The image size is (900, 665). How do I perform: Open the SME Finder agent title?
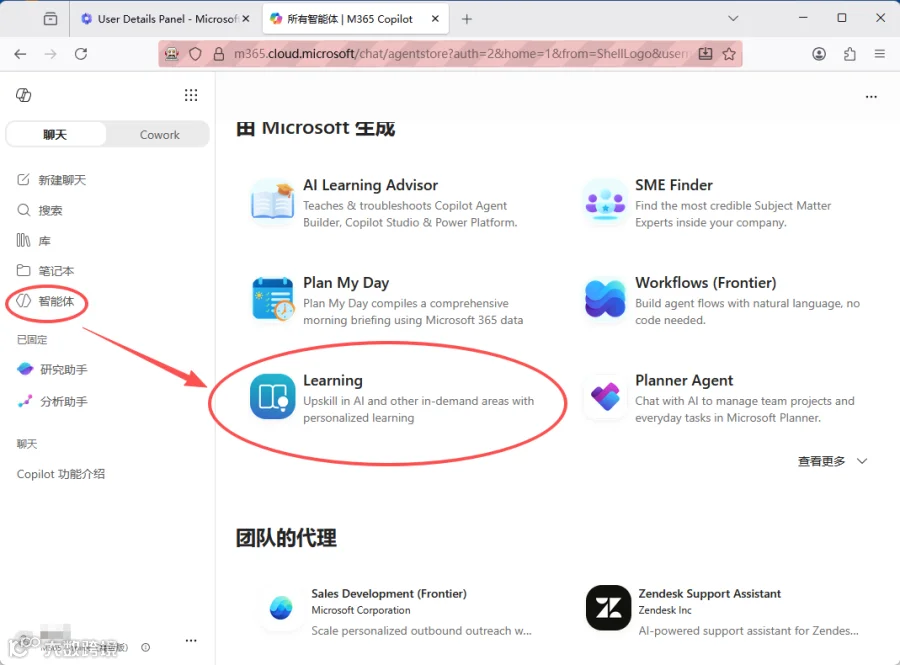pyautogui.click(x=674, y=185)
